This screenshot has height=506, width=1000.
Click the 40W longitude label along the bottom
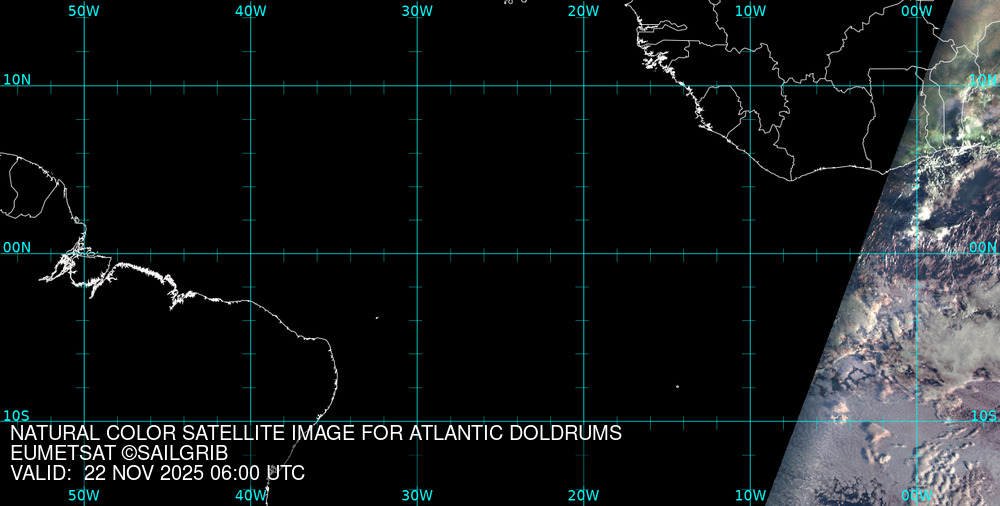tap(250, 495)
